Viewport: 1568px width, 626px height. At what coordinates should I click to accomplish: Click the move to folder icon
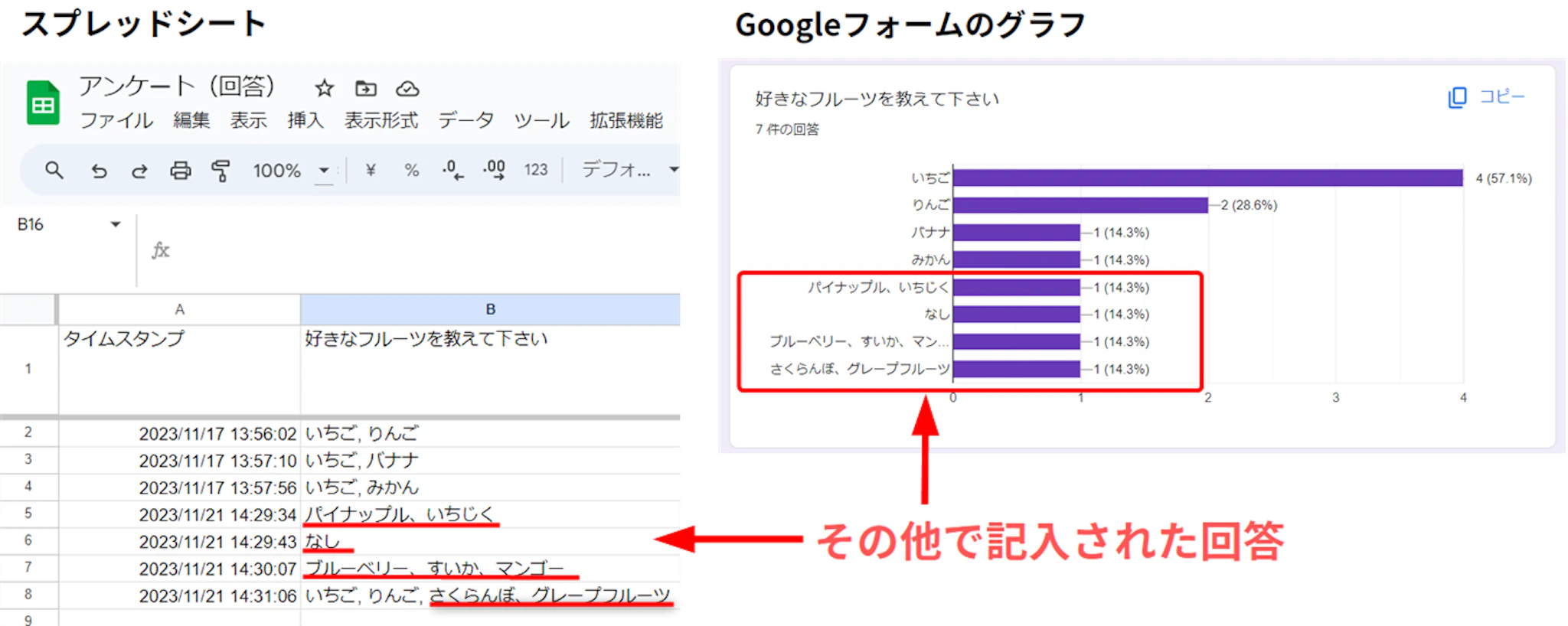[x=366, y=89]
